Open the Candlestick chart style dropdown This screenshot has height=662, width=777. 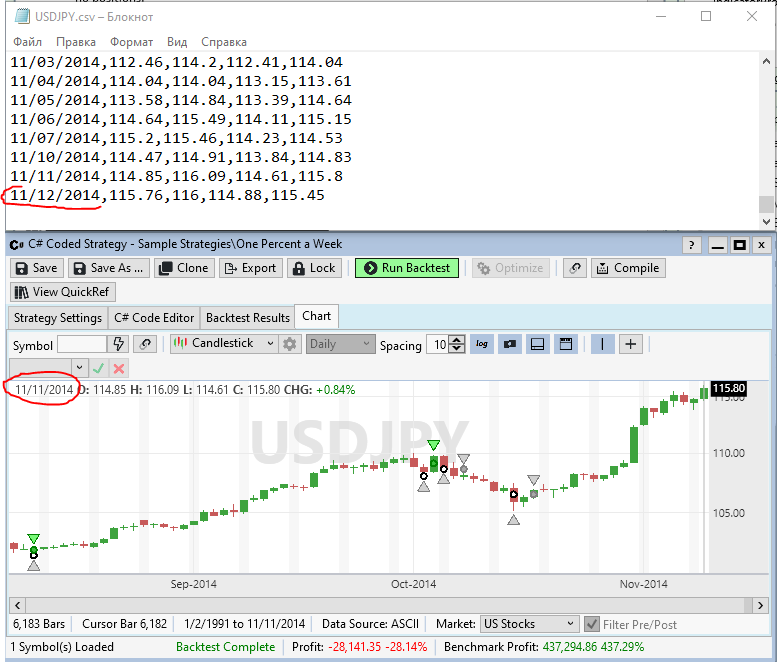coord(224,344)
